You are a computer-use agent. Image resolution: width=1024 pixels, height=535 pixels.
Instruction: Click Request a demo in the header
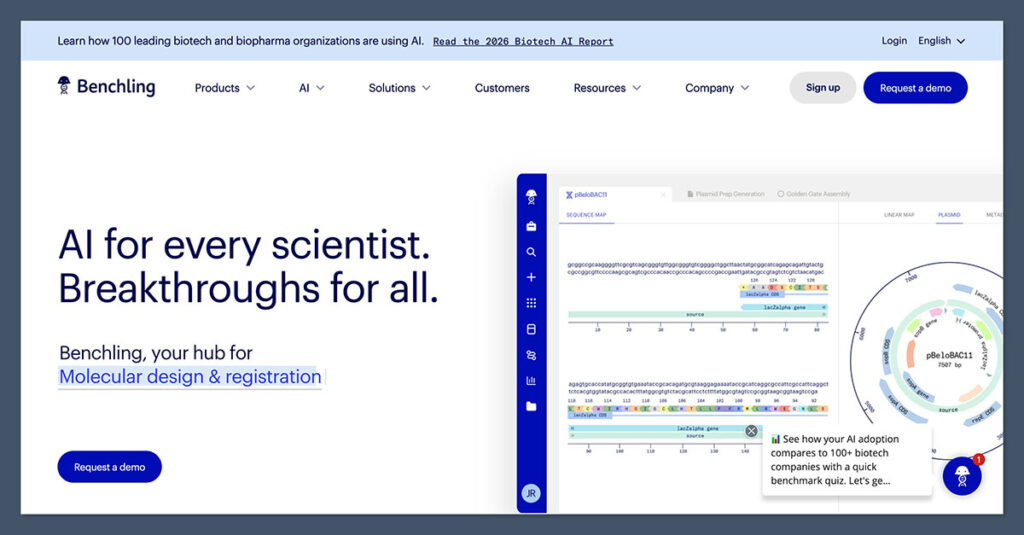[915, 88]
